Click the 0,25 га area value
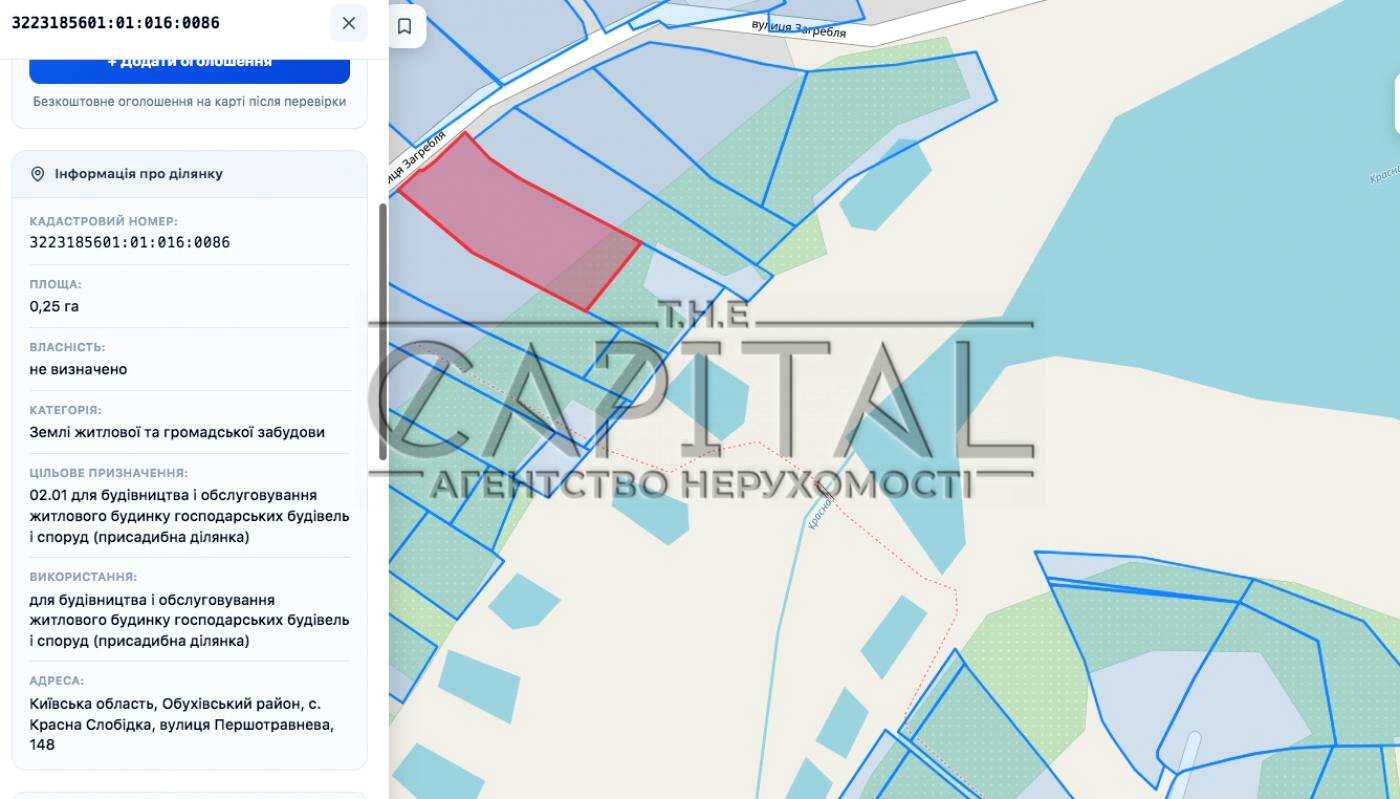Image resolution: width=1400 pixels, height=799 pixels. (54, 306)
